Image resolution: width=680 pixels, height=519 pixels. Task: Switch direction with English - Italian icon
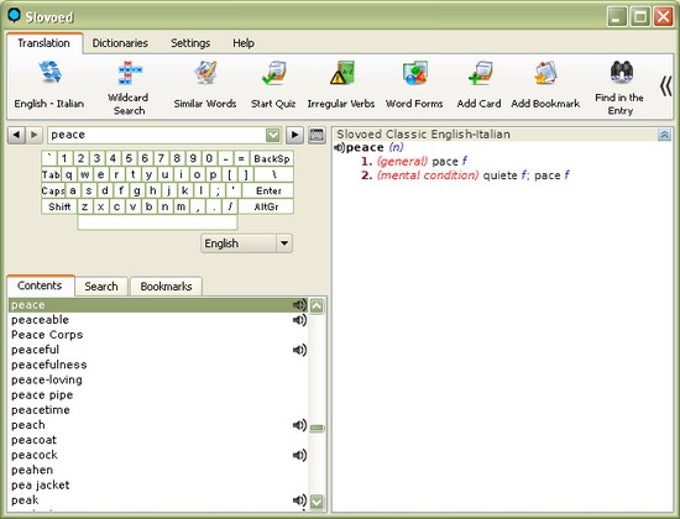click(x=51, y=72)
